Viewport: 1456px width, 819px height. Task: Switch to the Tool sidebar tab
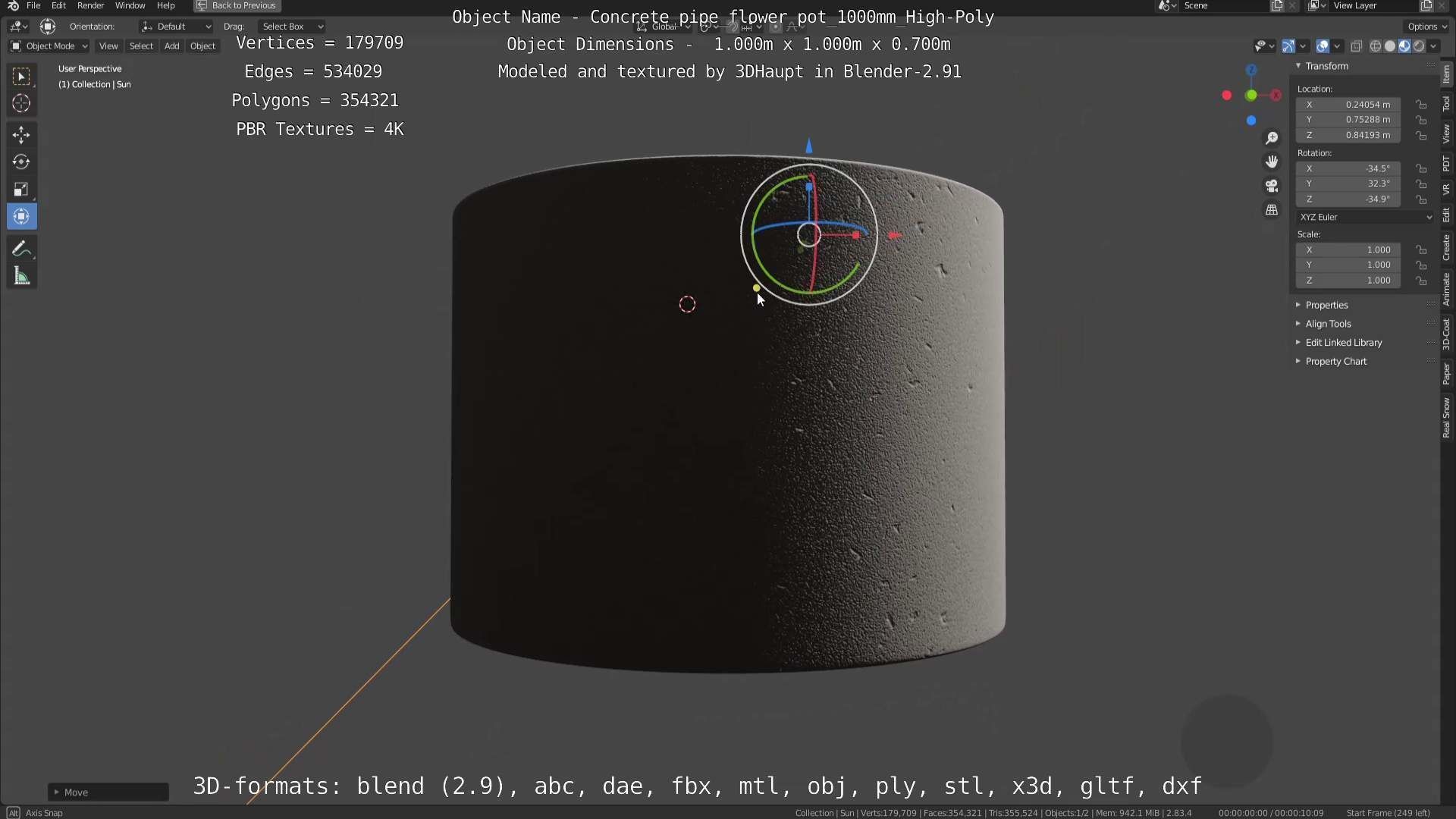tap(1447, 104)
